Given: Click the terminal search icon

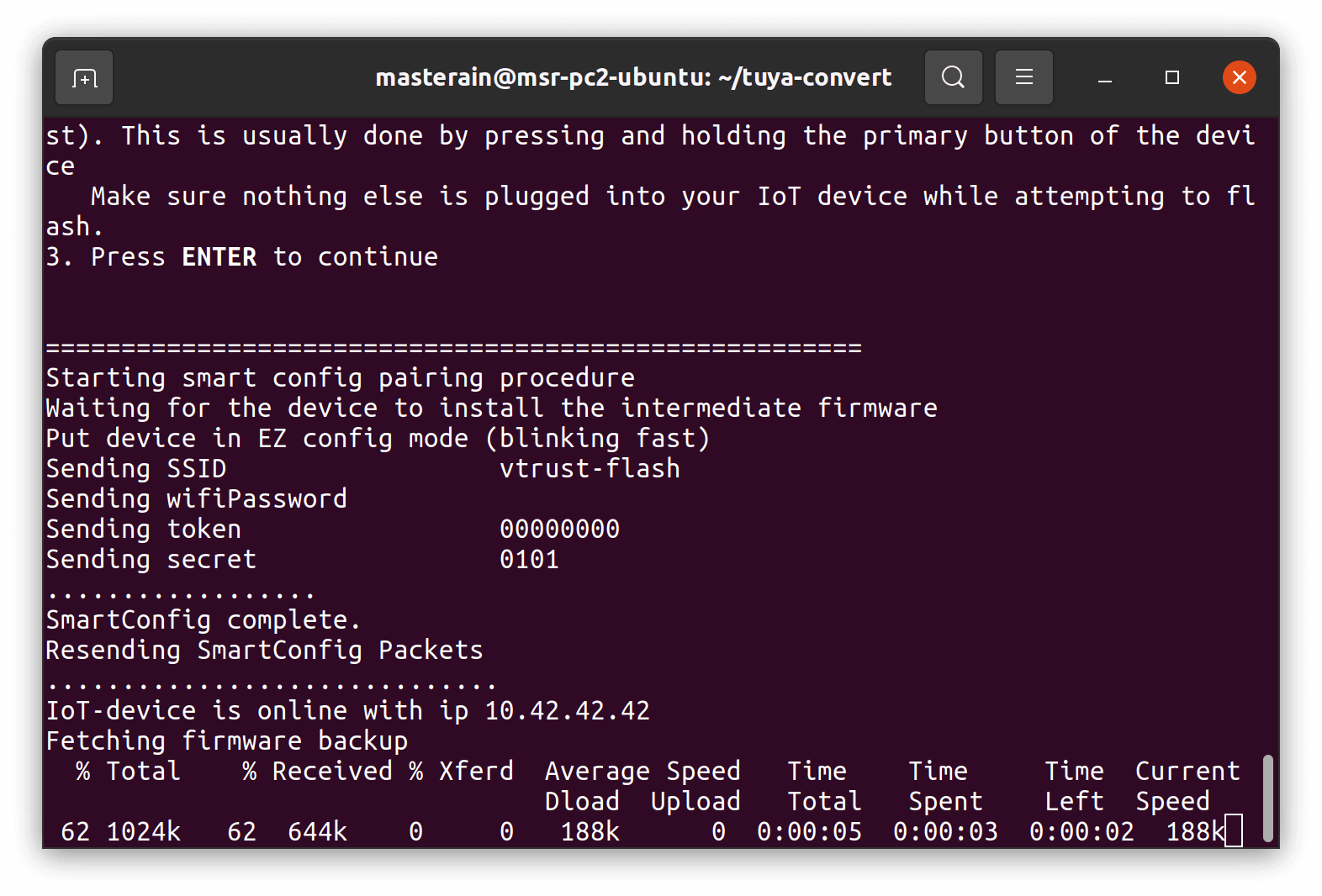Looking at the screenshot, I should point(953,78).
